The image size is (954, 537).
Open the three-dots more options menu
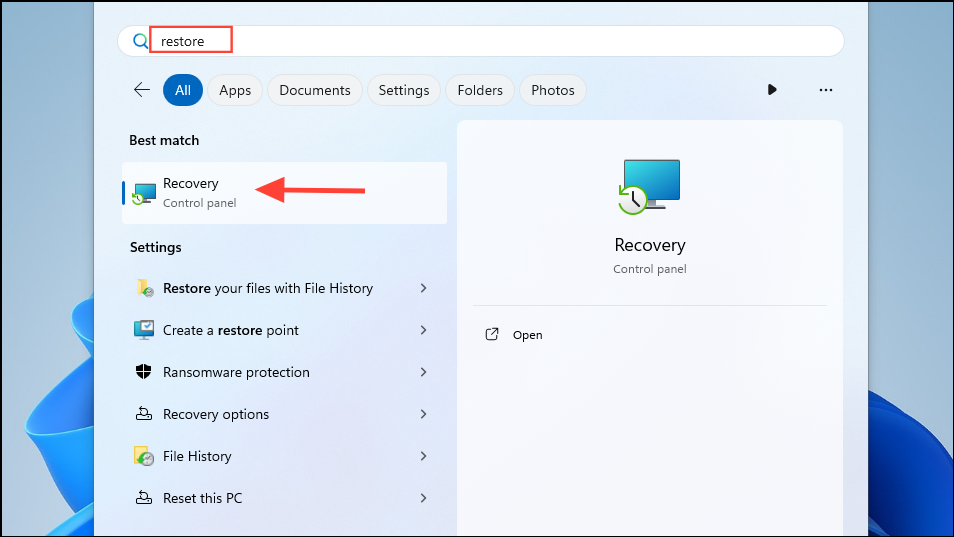826,90
